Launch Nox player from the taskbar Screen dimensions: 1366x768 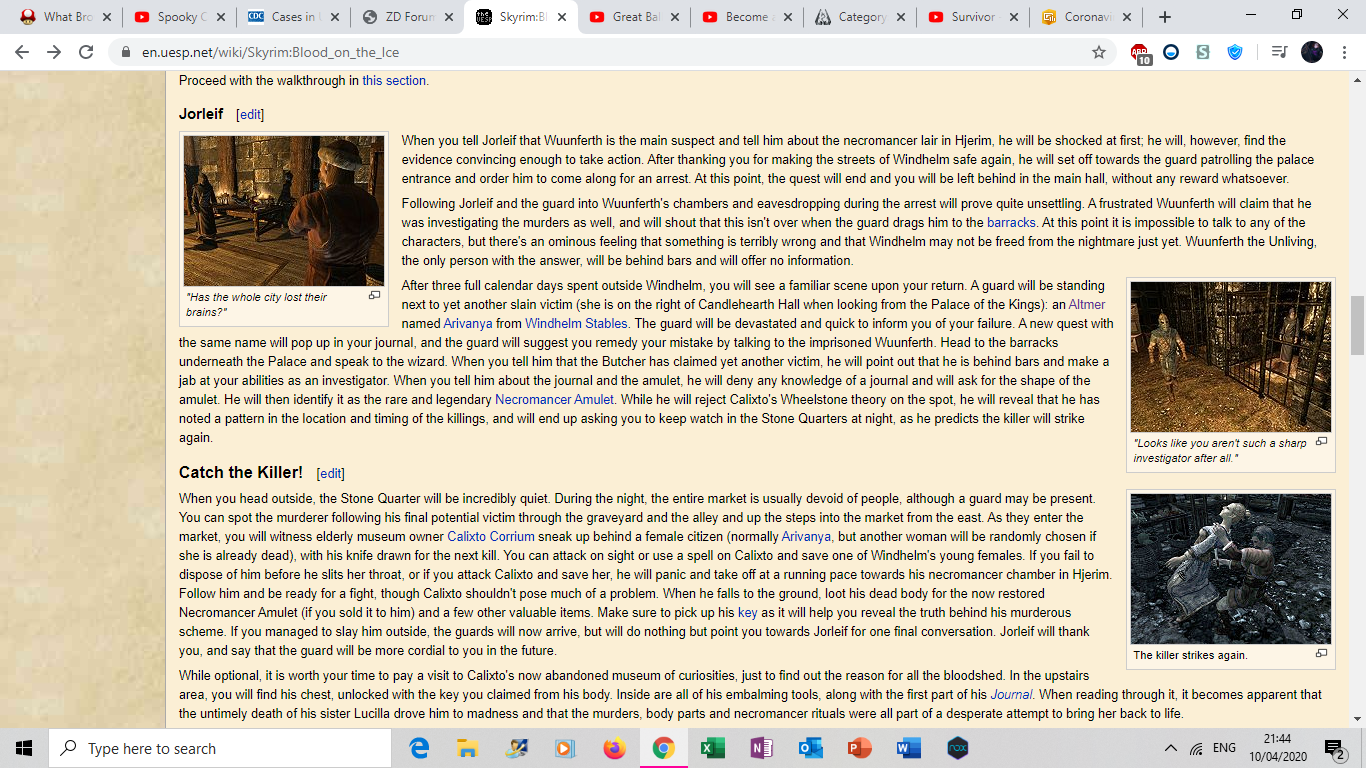click(x=957, y=748)
